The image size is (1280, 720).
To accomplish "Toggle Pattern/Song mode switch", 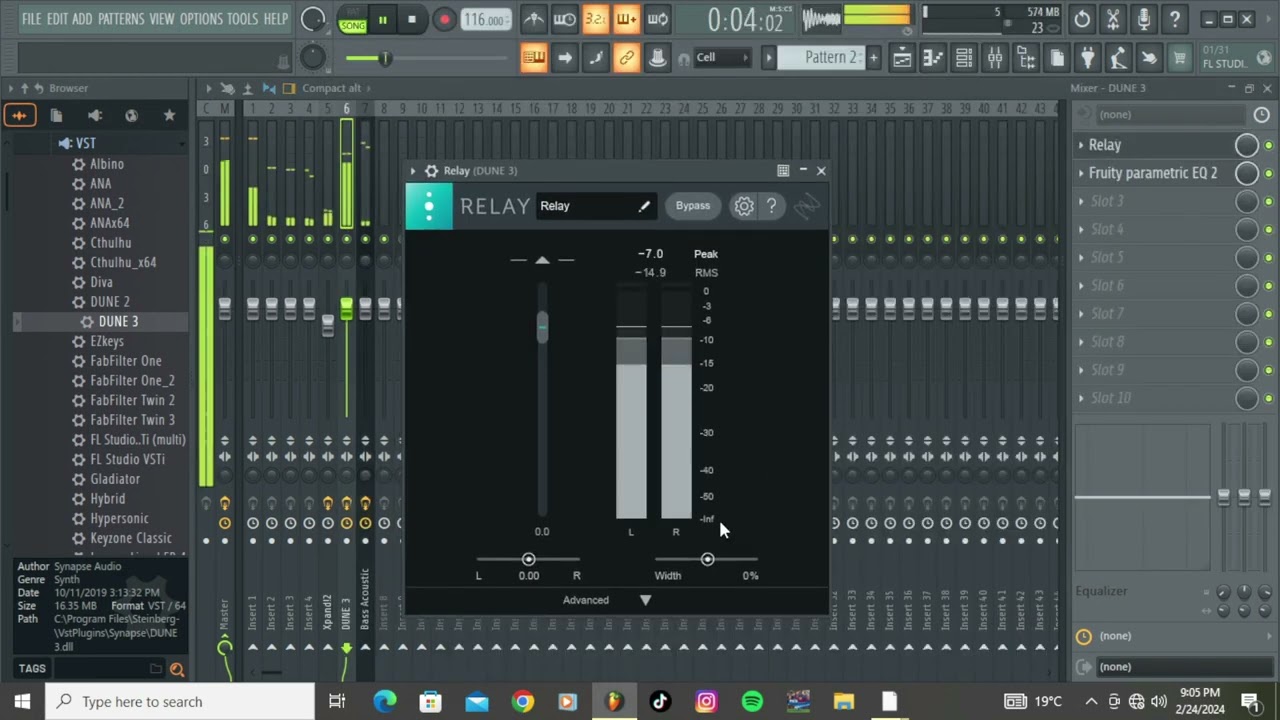I will [x=353, y=19].
